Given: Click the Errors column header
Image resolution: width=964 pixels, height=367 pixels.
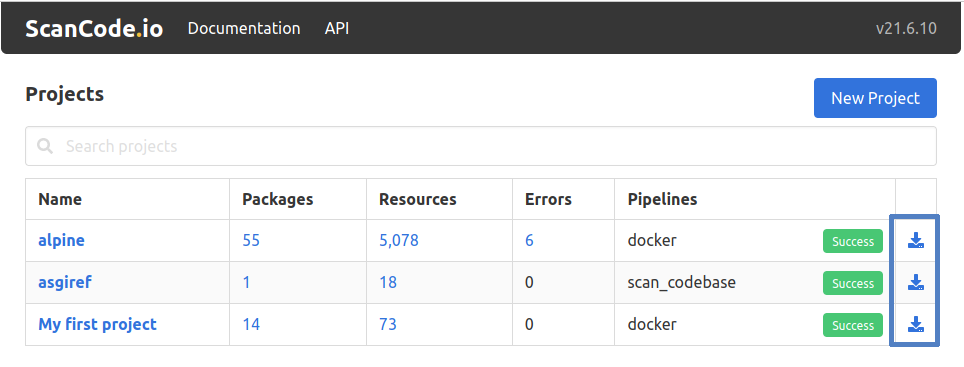Looking at the screenshot, I should [x=548, y=199].
